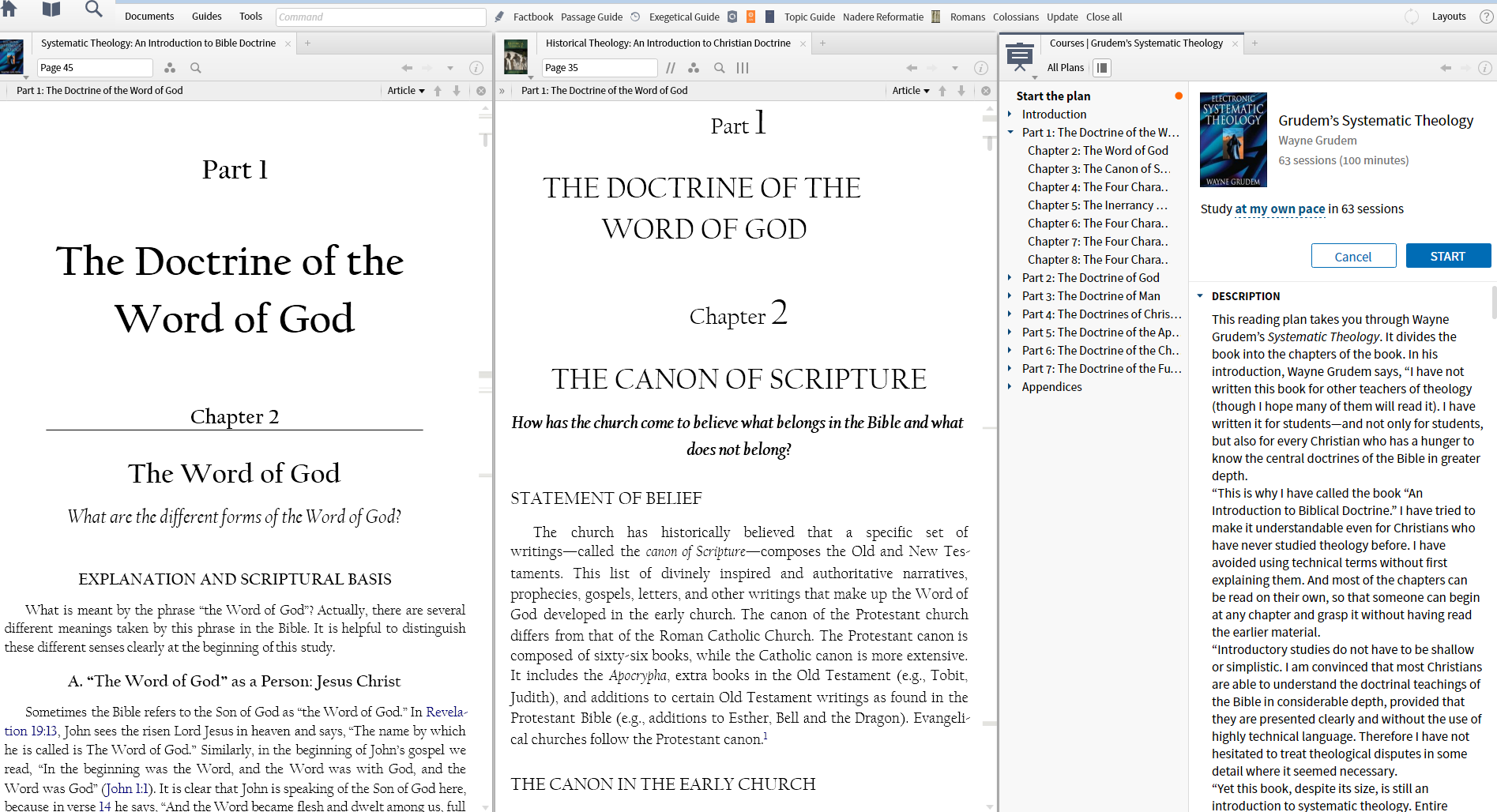The height and width of the screenshot is (812, 1497).
Task: Click the clock icon after Passage Guide
Action: (635, 17)
